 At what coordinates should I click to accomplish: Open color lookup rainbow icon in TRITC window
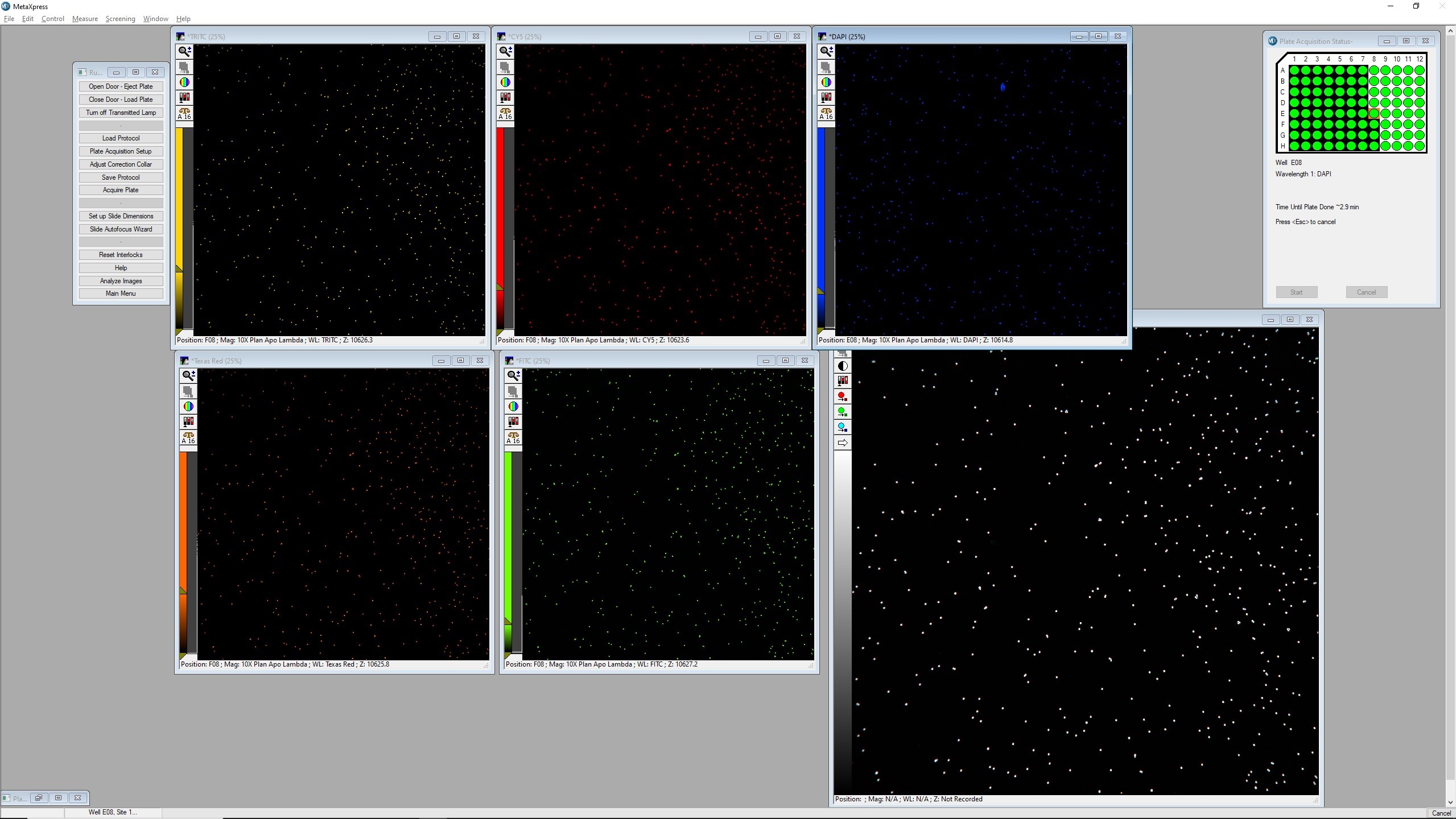tap(184, 82)
